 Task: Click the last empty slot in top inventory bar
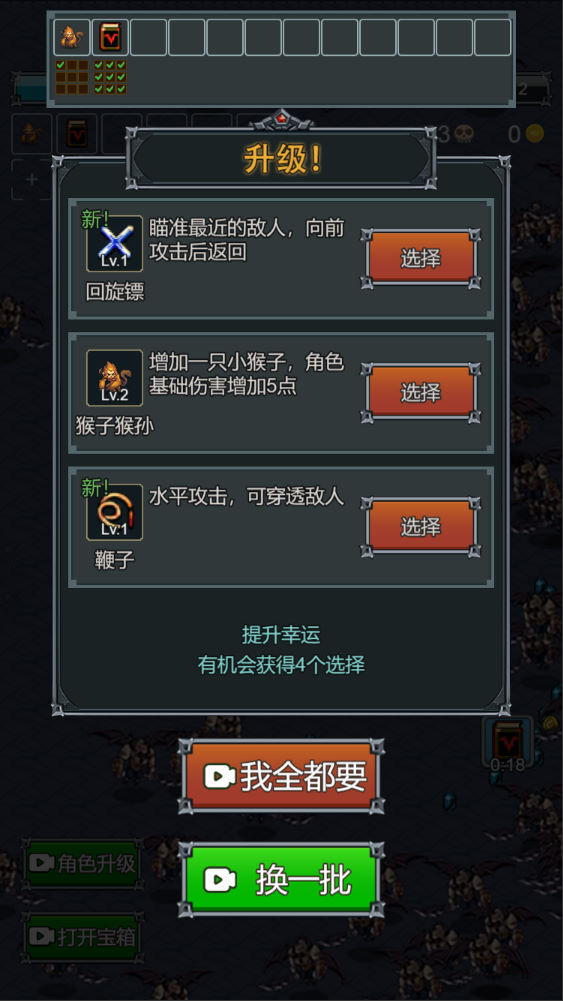pyautogui.click(x=493, y=37)
